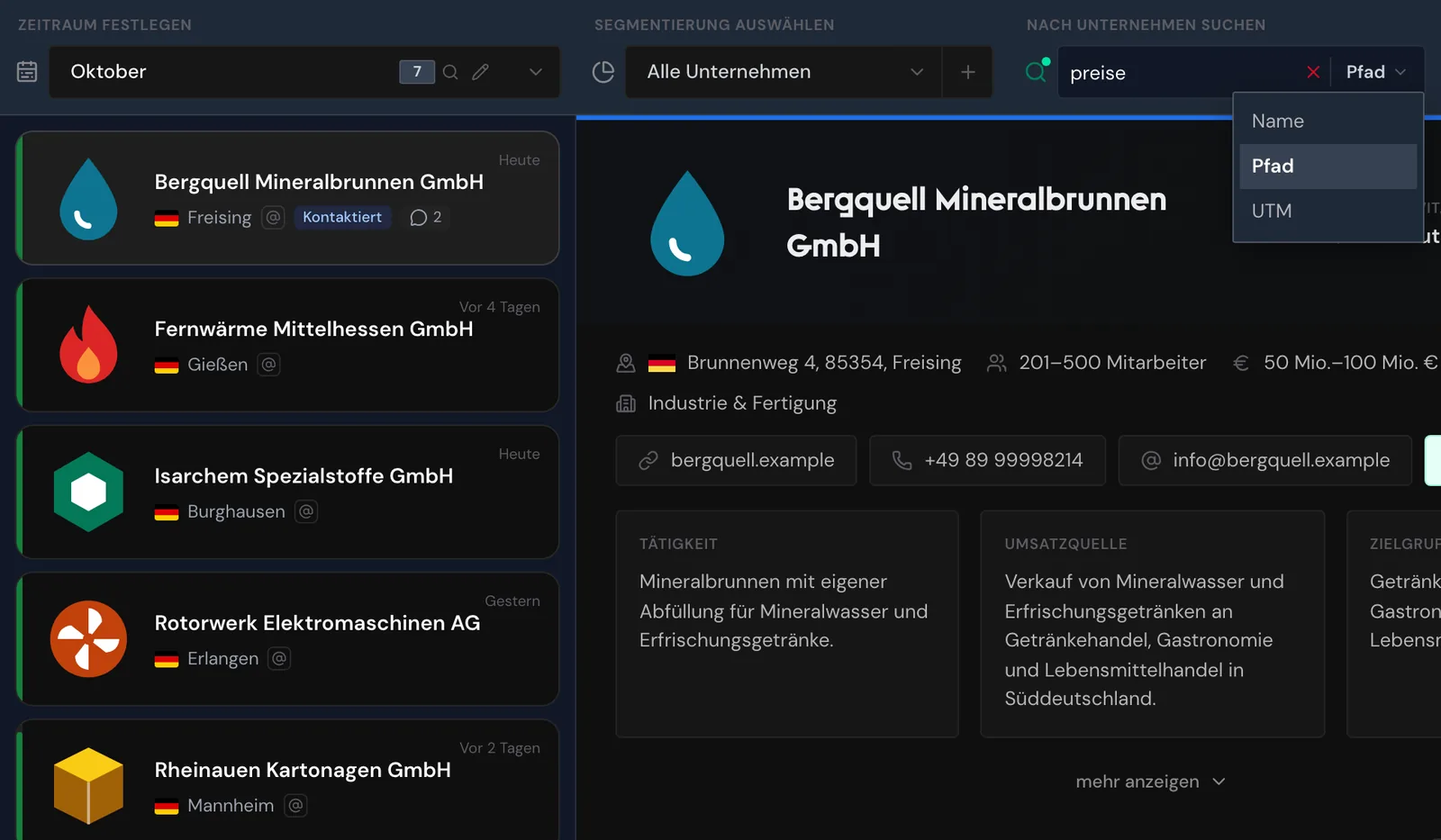This screenshot has height=840, width=1441.
Task: Open the Fernwärme Mittelhessen GmbH card
Action: (288, 345)
